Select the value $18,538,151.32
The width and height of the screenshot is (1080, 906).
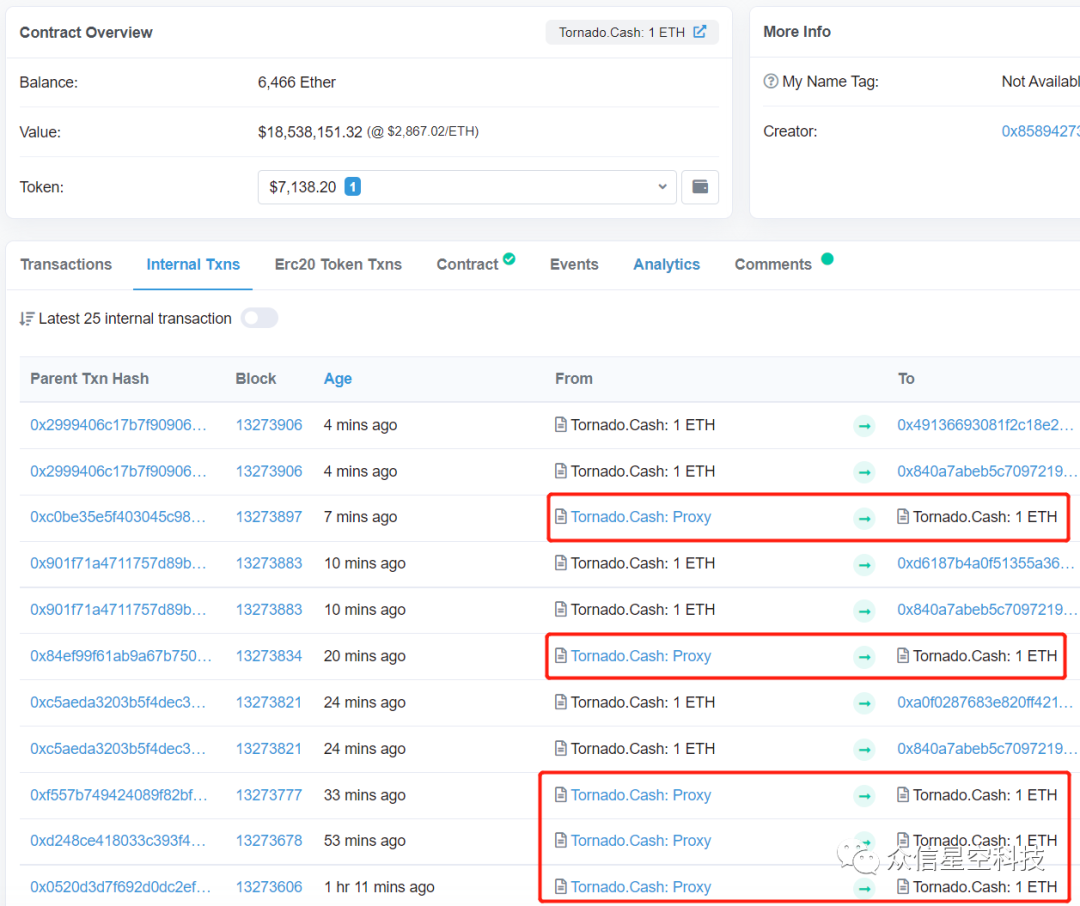(x=310, y=132)
